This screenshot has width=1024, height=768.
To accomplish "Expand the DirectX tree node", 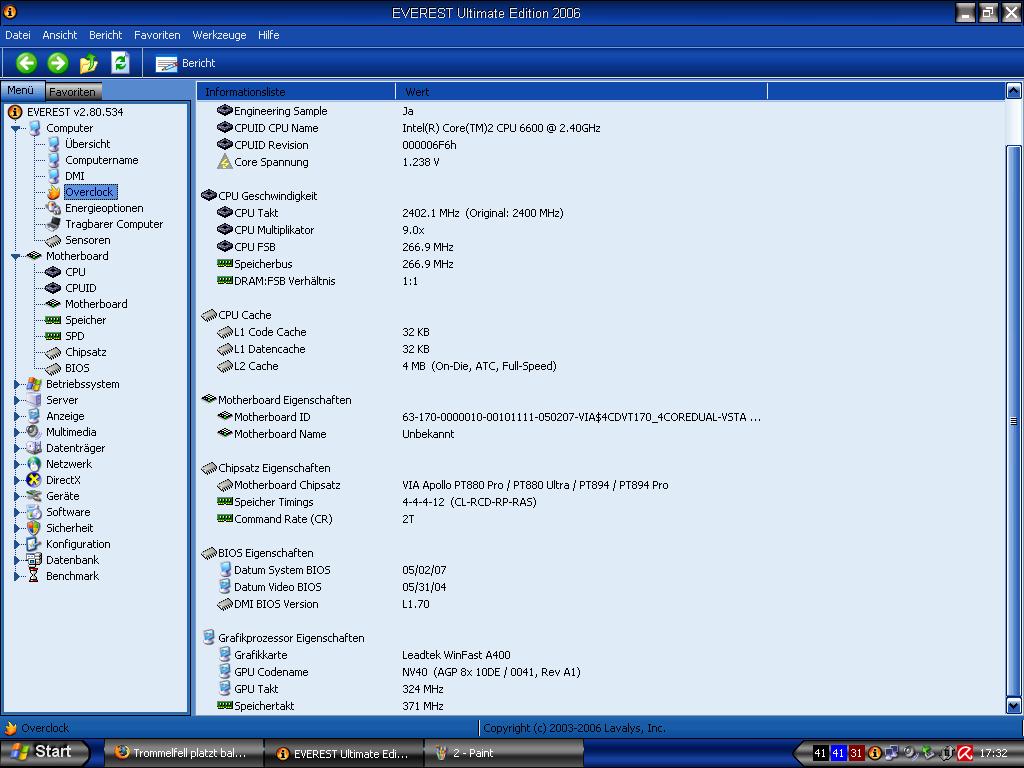I will point(16,481).
